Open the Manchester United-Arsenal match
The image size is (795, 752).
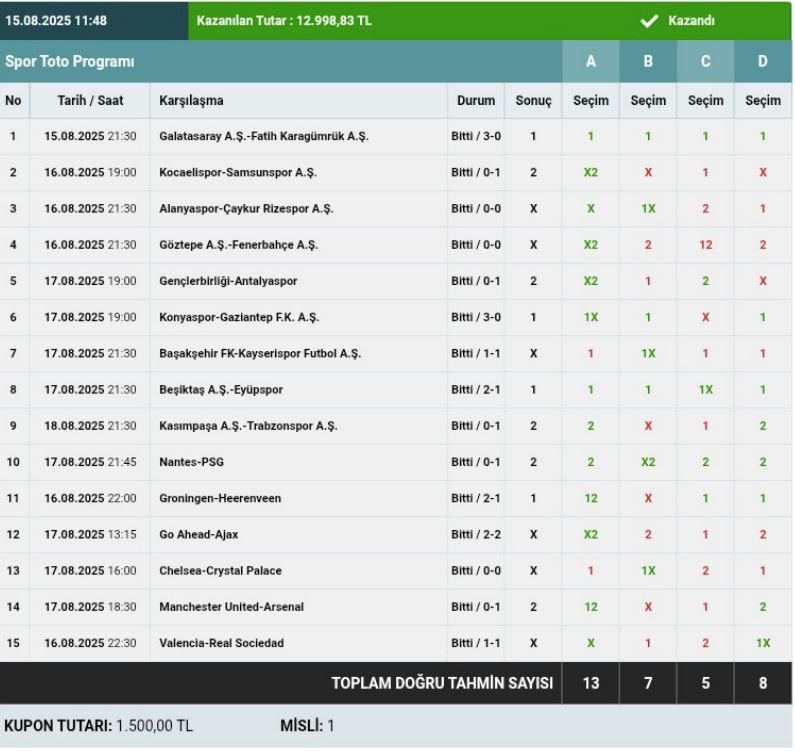(231, 607)
